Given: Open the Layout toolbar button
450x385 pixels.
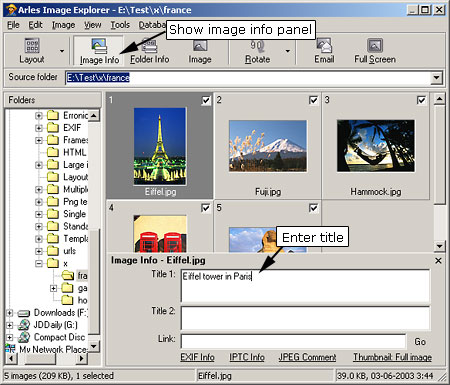Looking at the screenshot, I should pyautogui.click(x=32, y=51).
